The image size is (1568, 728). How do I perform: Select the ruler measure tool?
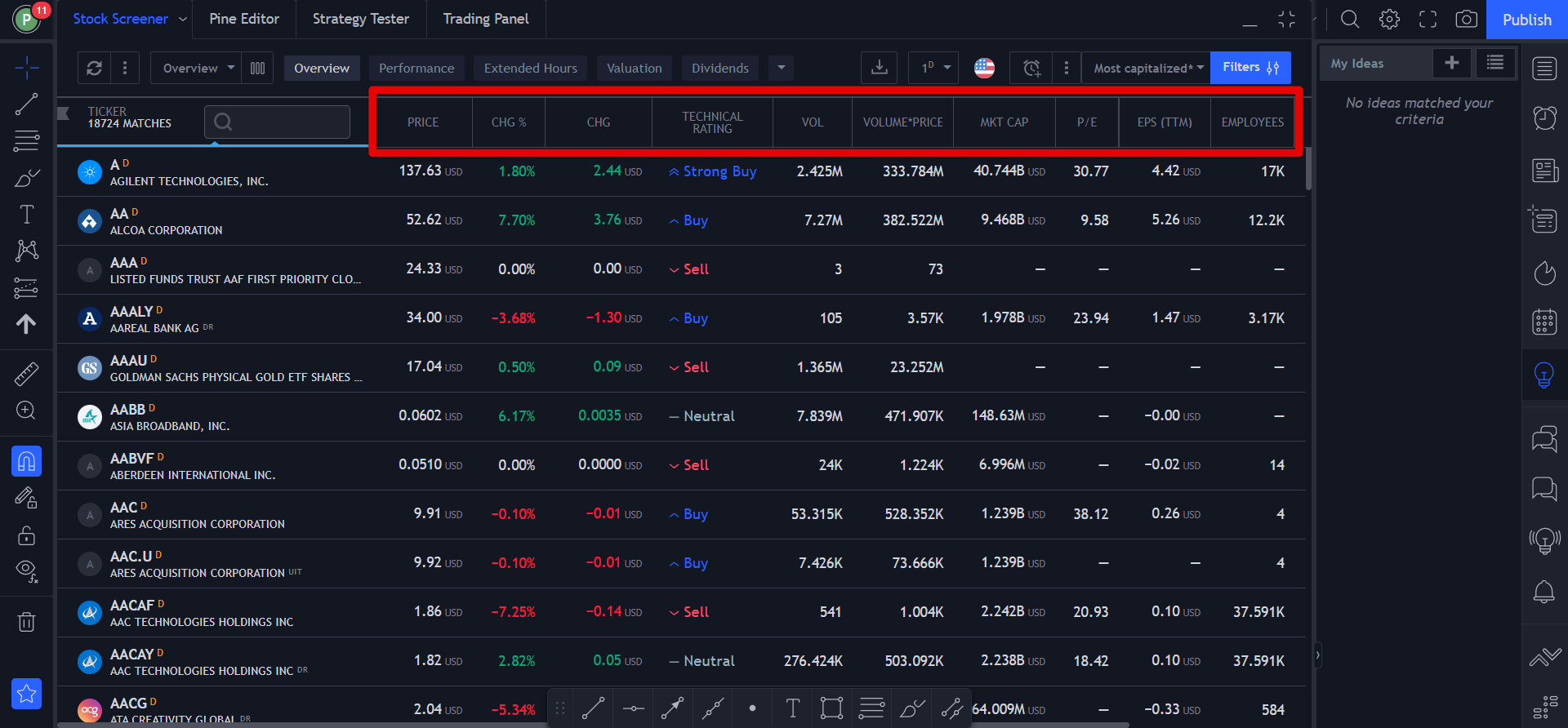click(x=26, y=374)
